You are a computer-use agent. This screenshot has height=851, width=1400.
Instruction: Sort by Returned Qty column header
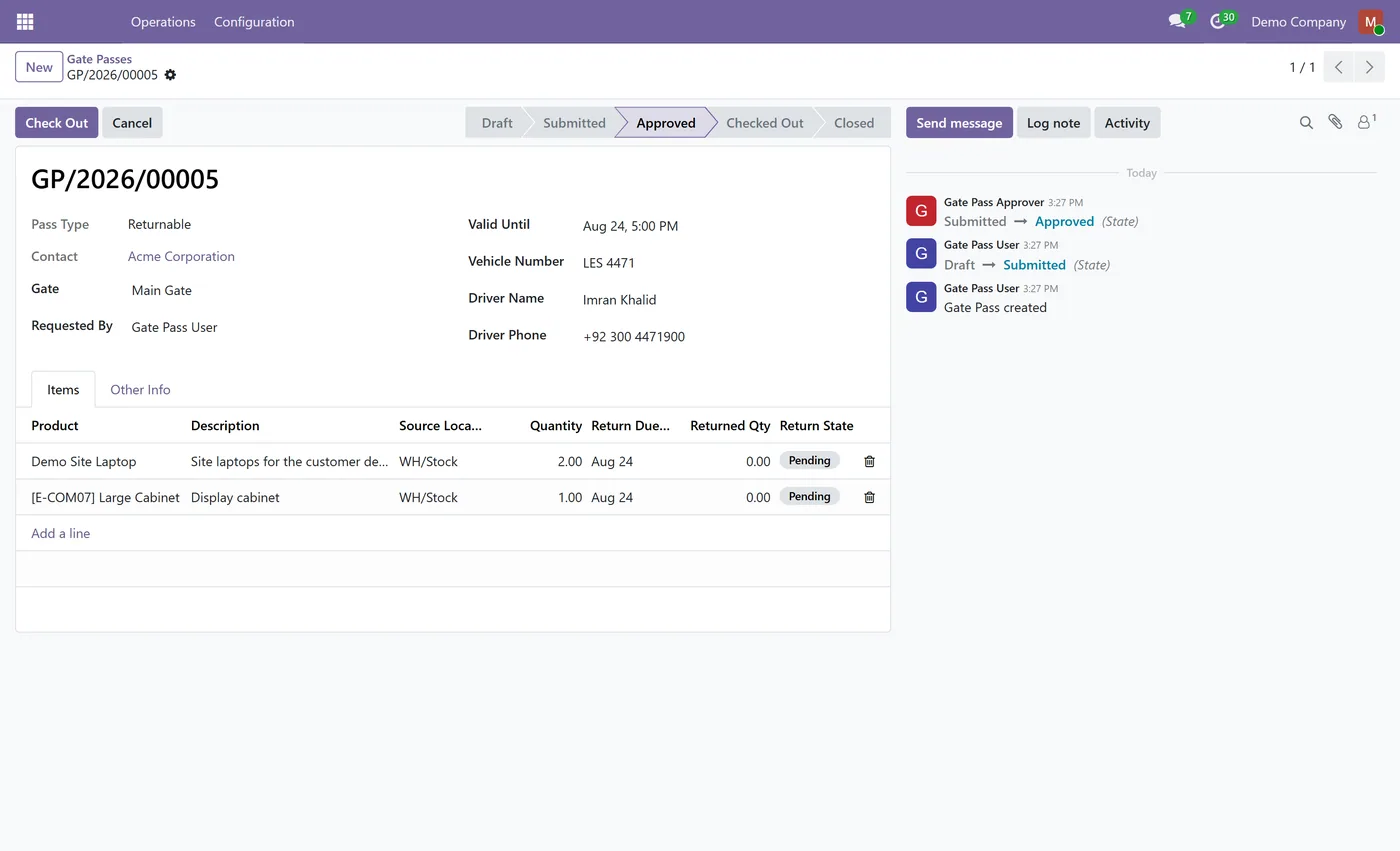pos(730,425)
